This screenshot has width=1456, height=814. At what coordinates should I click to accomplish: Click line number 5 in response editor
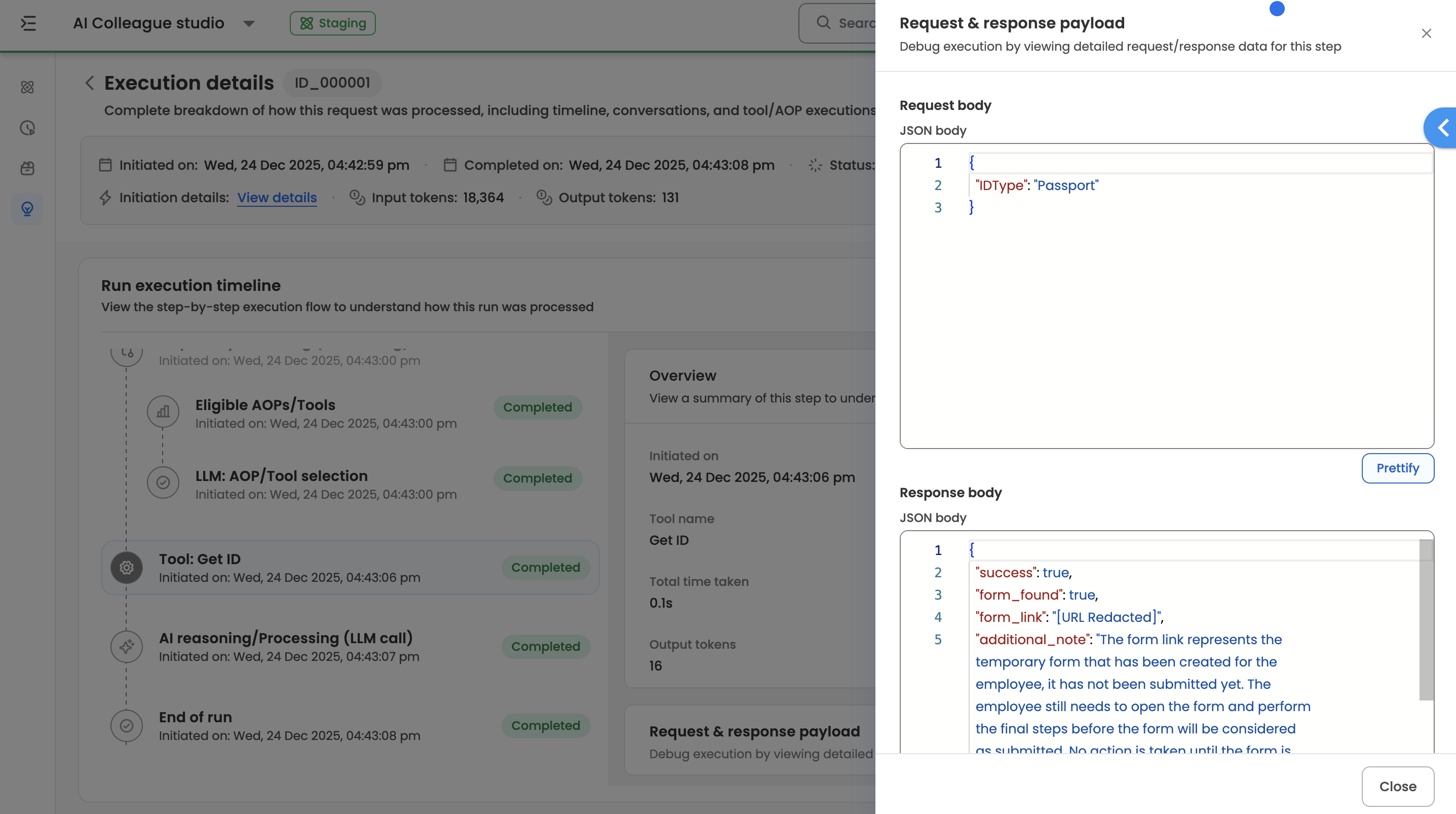938,639
